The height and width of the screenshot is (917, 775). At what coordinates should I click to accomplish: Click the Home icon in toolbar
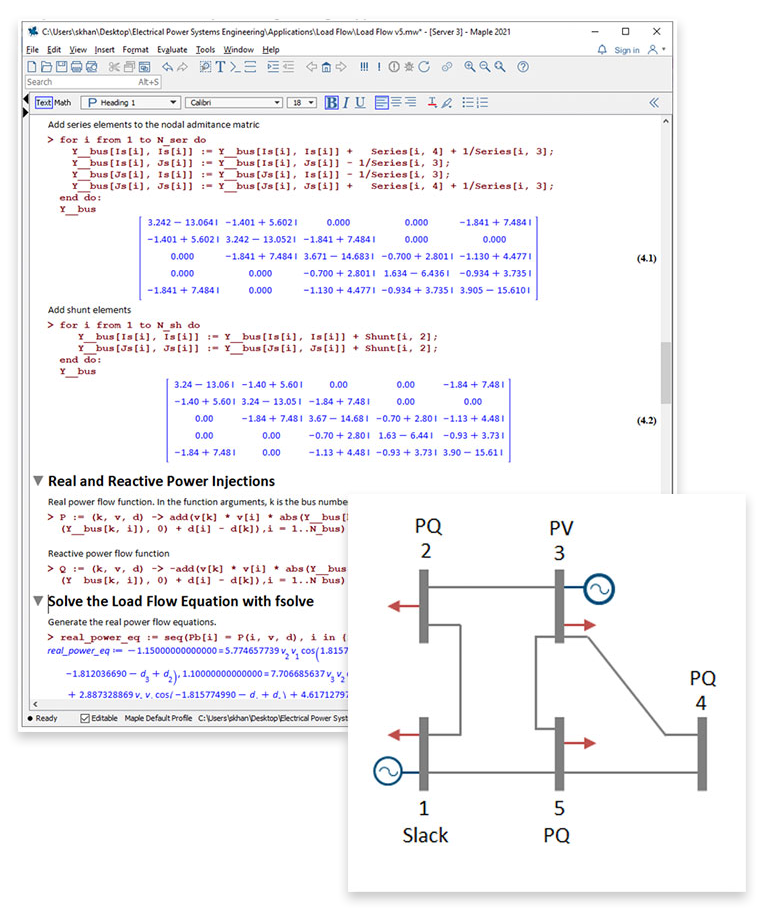(x=327, y=67)
